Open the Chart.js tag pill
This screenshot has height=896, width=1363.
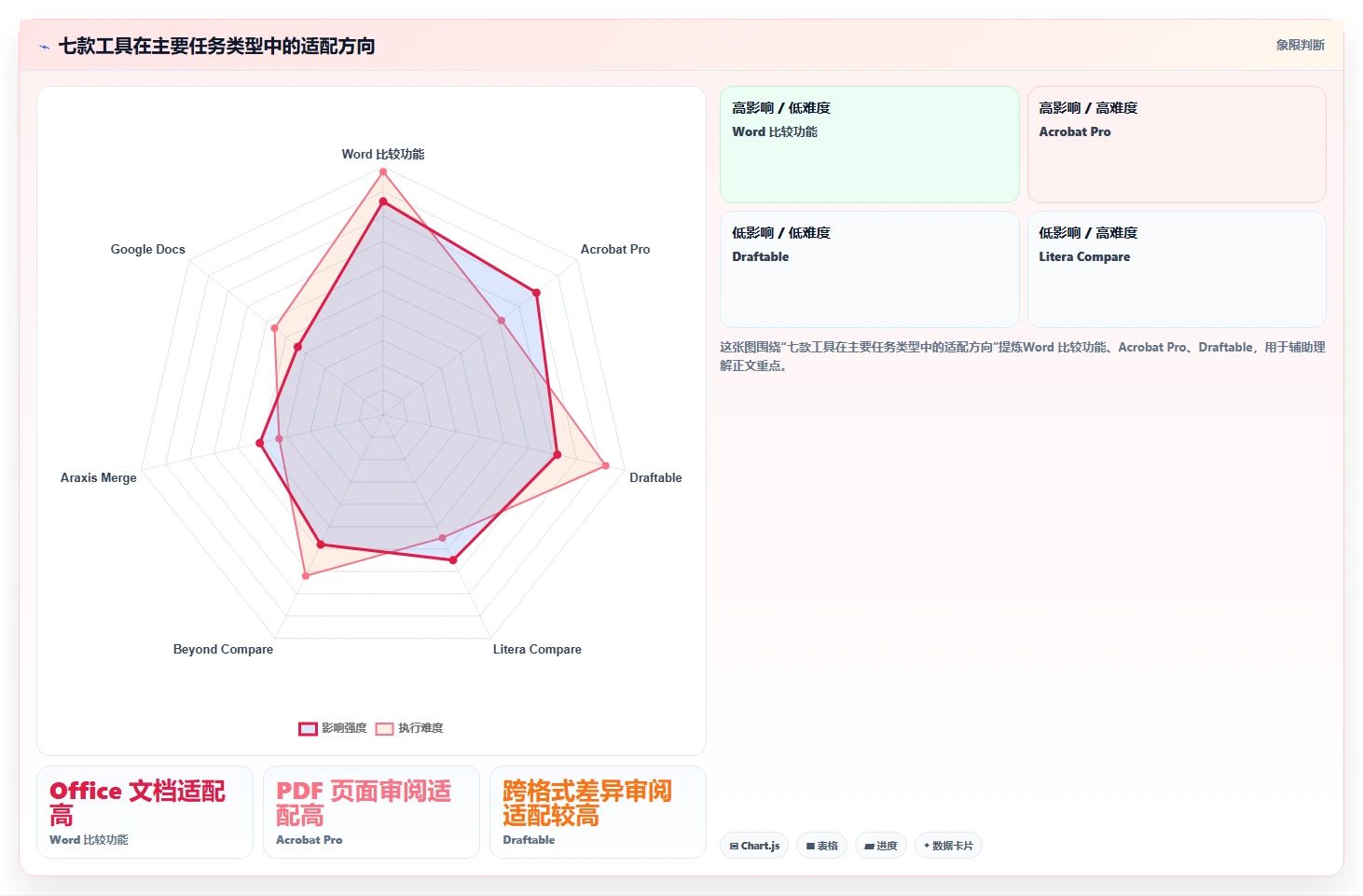(754, 846)
